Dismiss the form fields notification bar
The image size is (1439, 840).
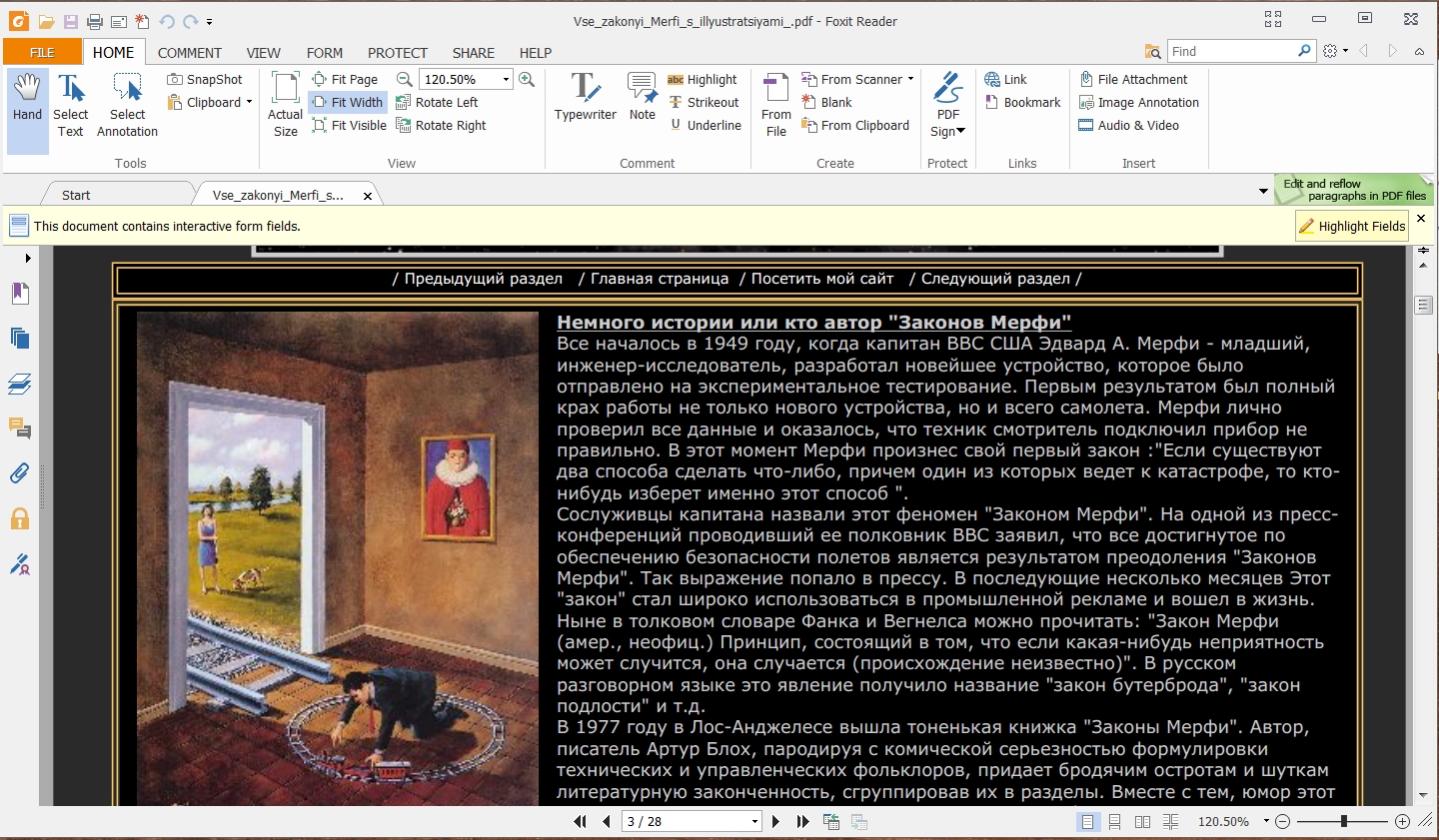(1421, 218)
